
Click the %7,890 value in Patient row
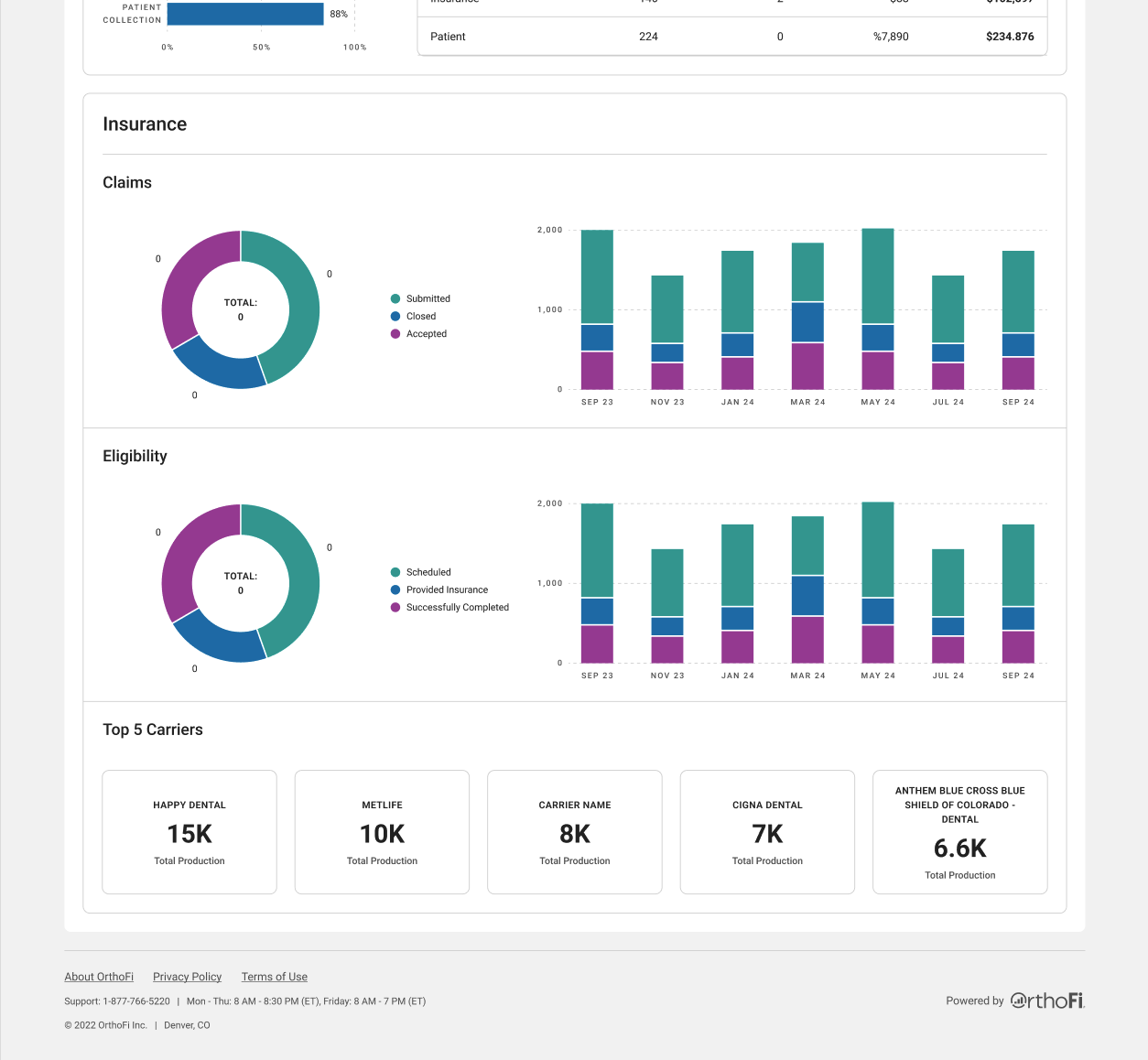coord(891,37)
